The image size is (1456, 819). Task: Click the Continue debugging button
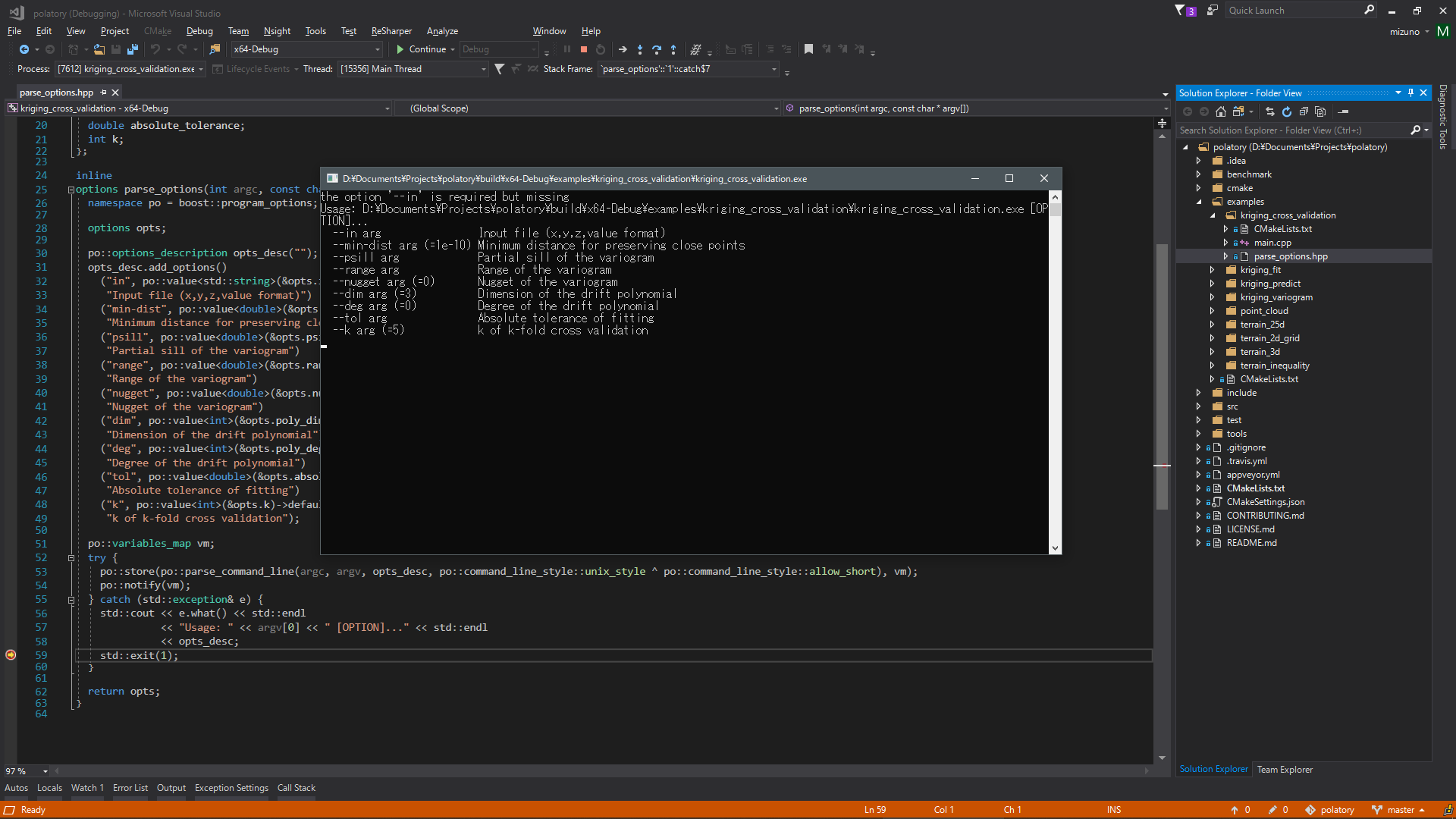(422, 49)
